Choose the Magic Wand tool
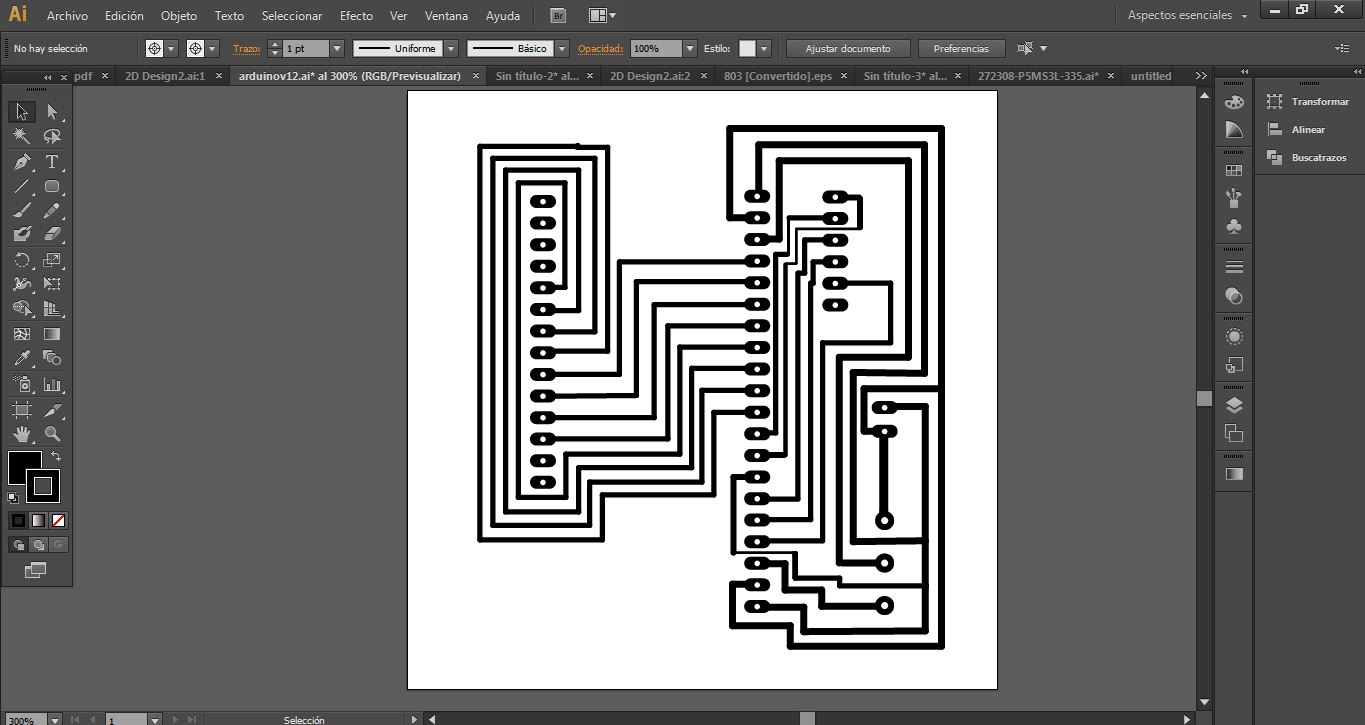The width and height of the screenshot is (1365, 725). pyautogui.click(x=22, y=137)
